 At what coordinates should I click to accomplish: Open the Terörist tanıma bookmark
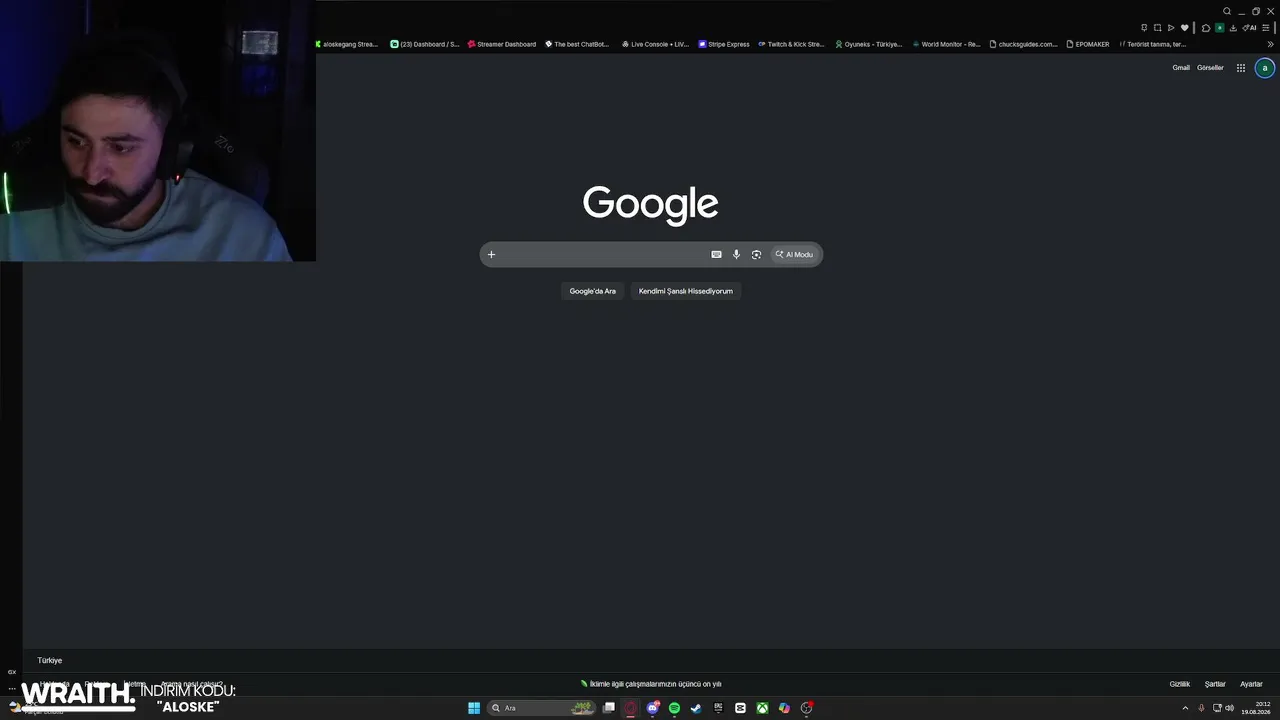tap(1152, 44)
